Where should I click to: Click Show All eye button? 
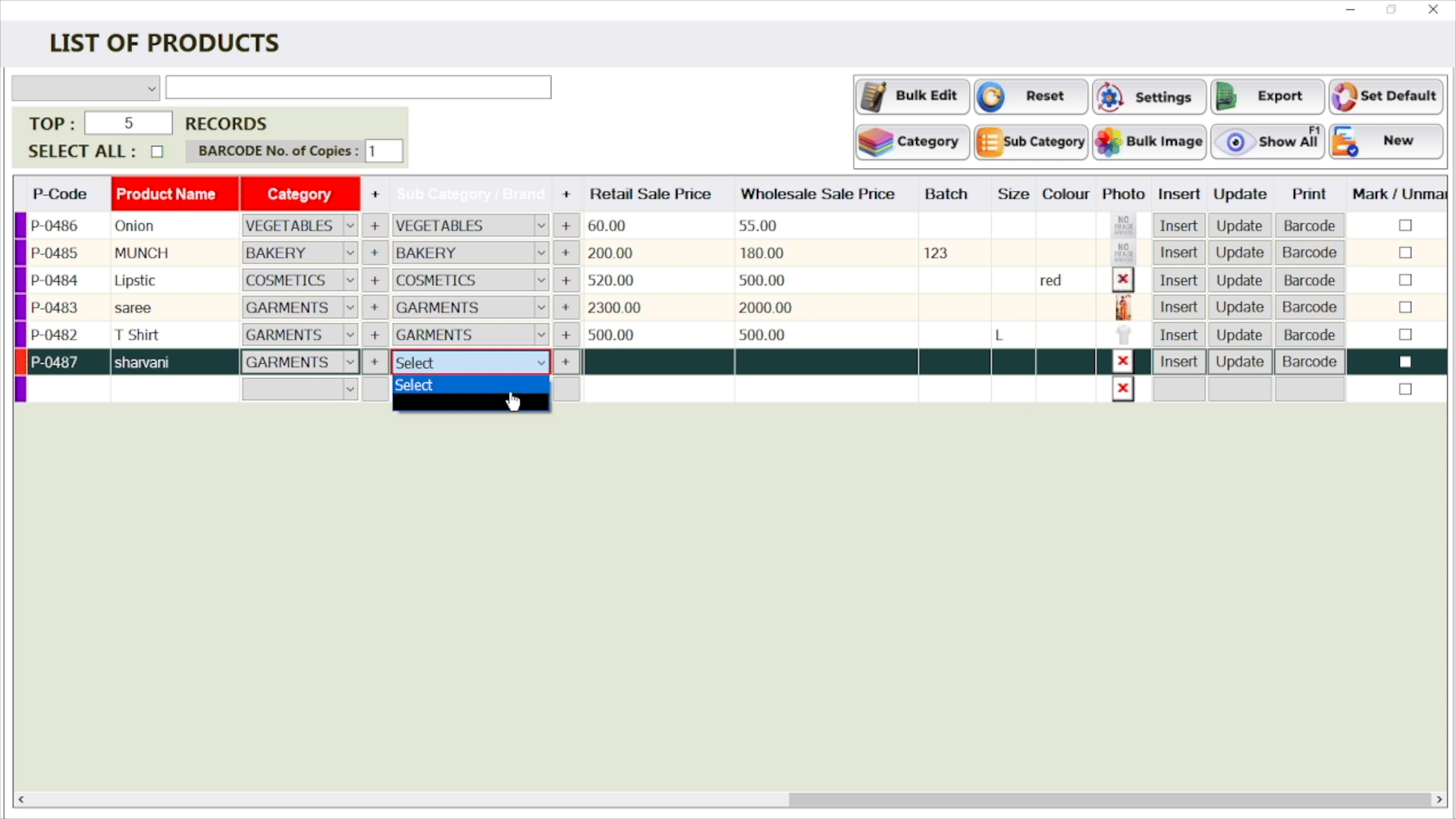tap(1266, 142)
